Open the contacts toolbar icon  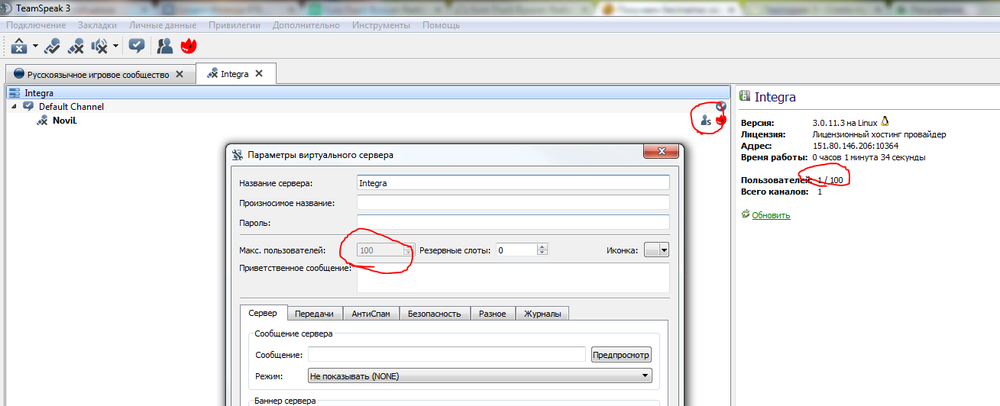[x=165, y=46]
